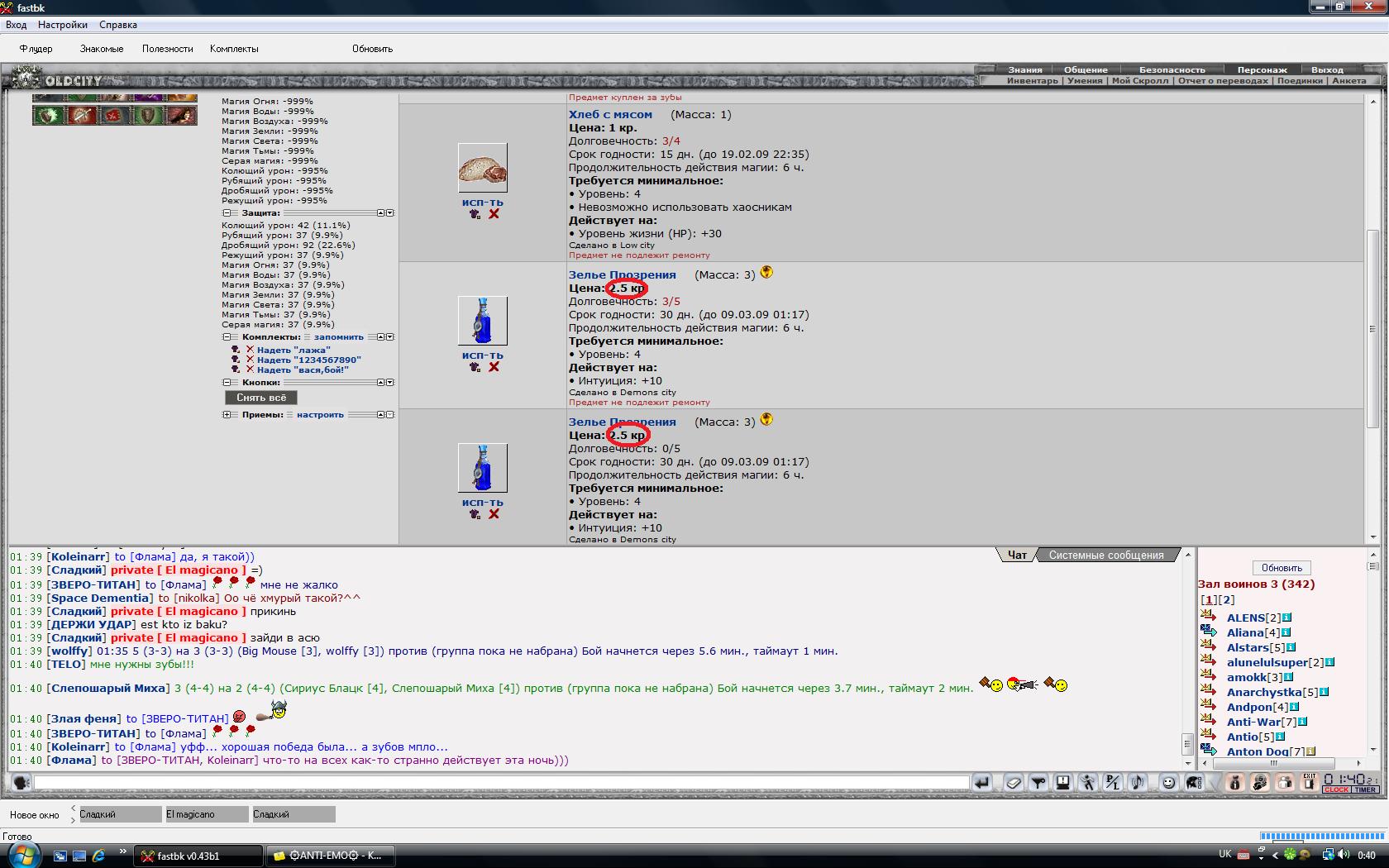Click the Новое окно tab button
Screen dimensions: 1389x868
pos(35,815)
